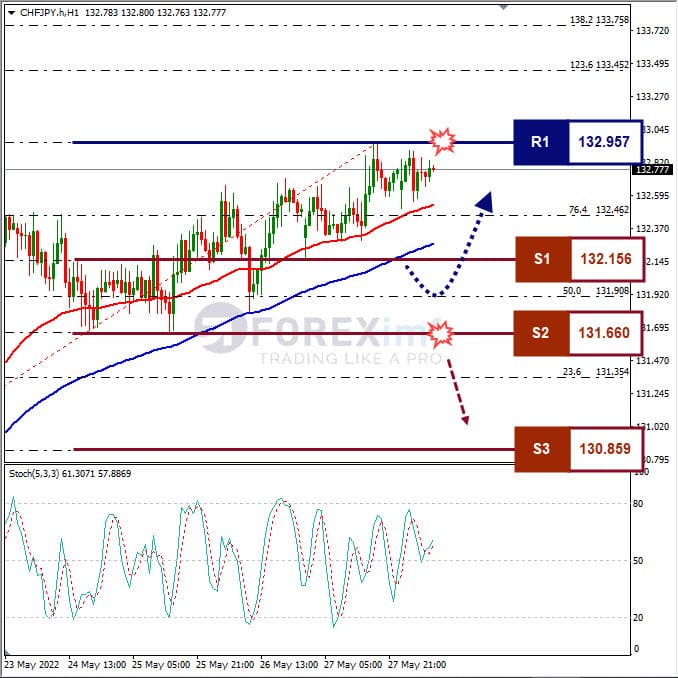This screenshot has width=678, height=678.
Task: Click price axis level 133.270
Action: [652, 96]
